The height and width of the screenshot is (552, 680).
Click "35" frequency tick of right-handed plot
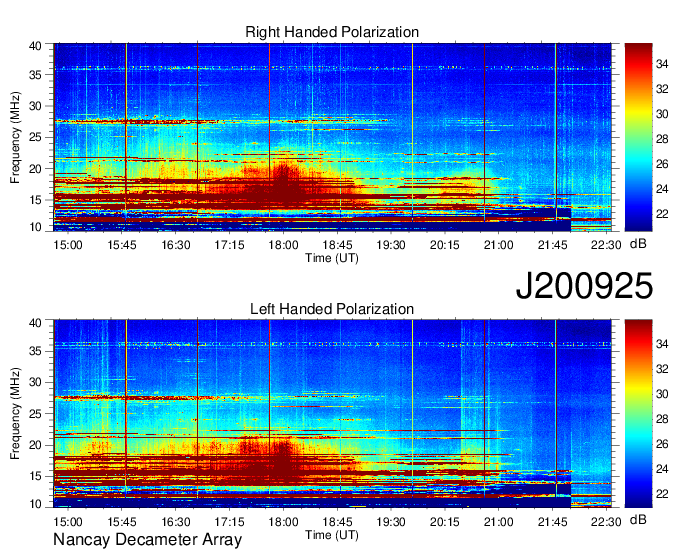36,75
